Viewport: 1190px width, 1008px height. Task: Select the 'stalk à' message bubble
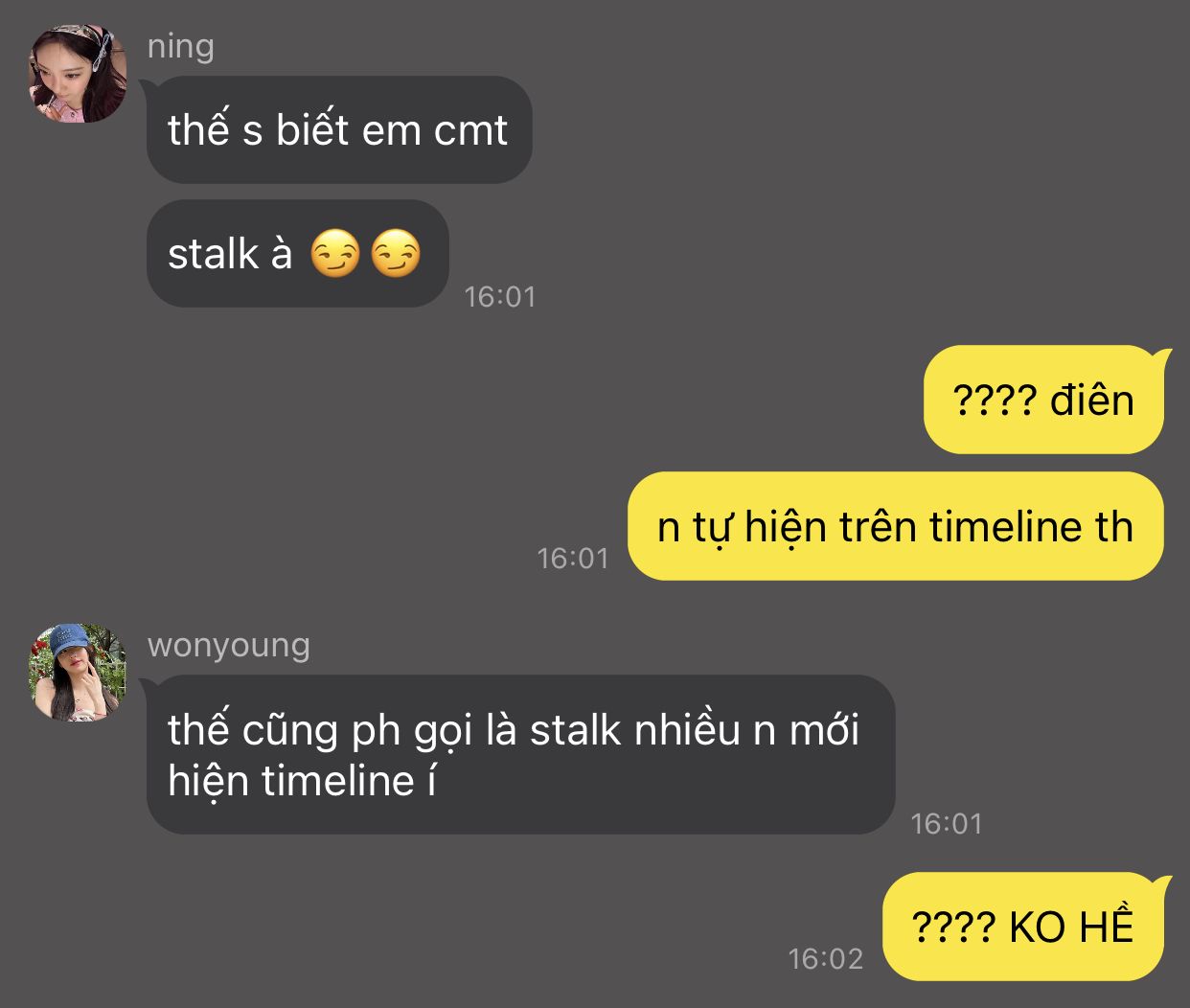(x=298, y=254)
